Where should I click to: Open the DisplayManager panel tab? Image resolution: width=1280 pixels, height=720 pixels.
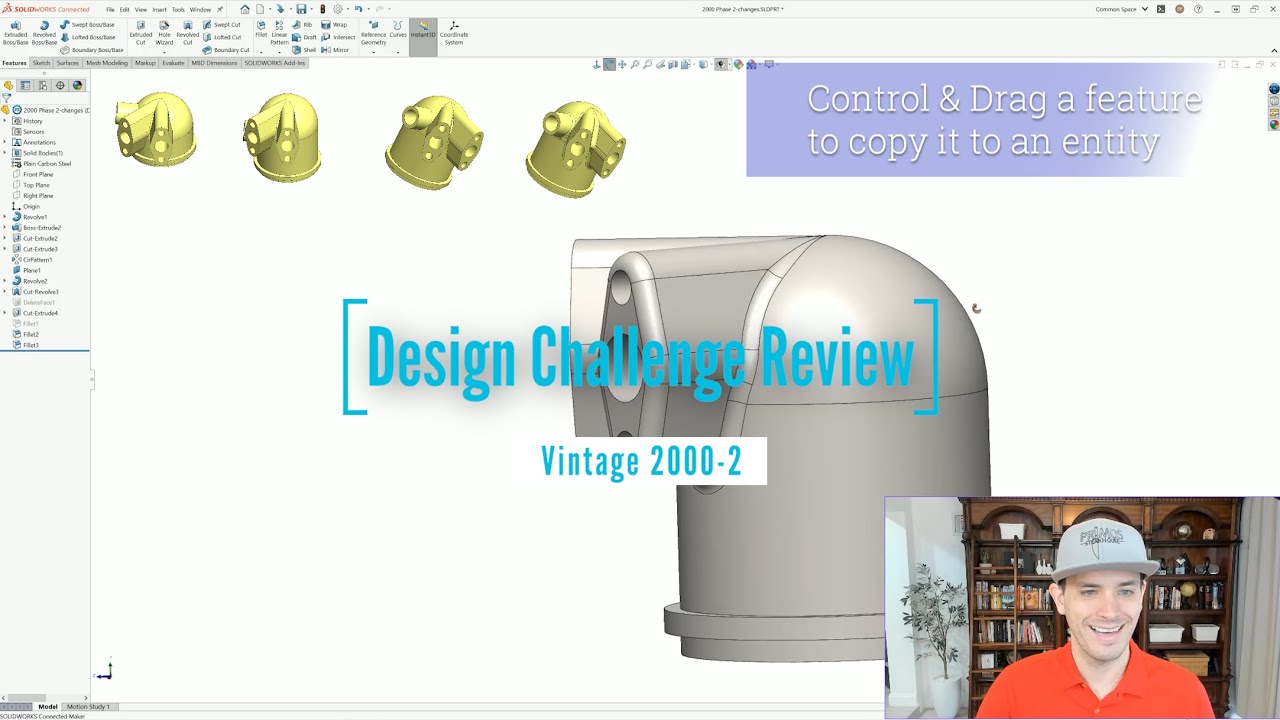click(x=77, y=85)
